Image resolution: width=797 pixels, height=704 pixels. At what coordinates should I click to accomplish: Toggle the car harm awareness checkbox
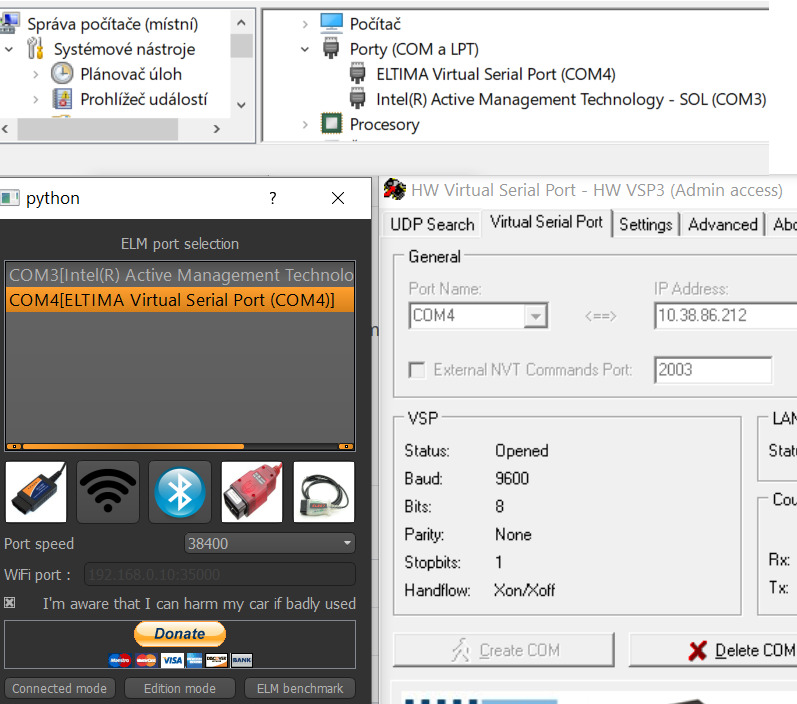click(10, 603)
